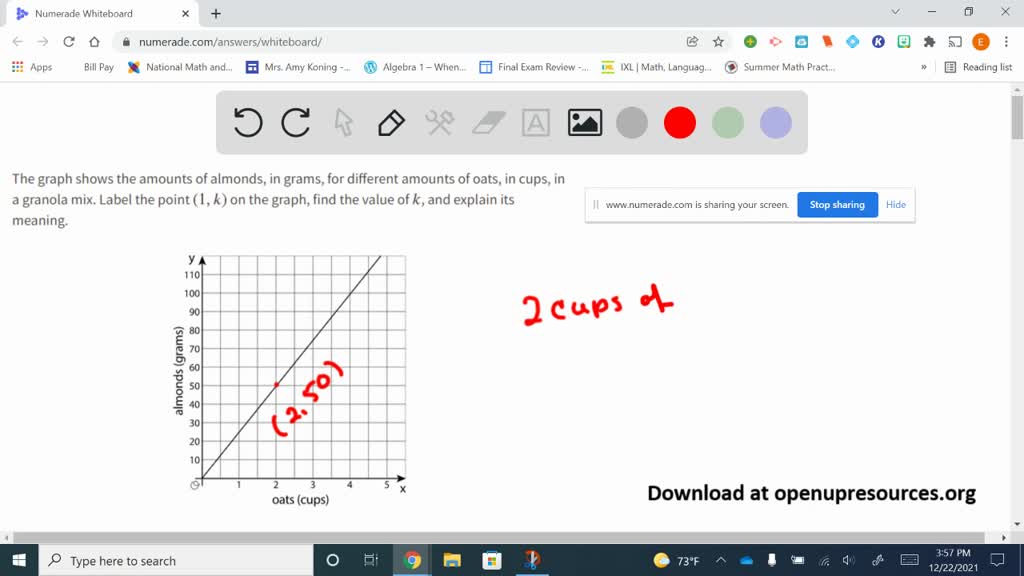1024x576 pixels.
Task: Select the Eraser tool
Action: point(487,122)
